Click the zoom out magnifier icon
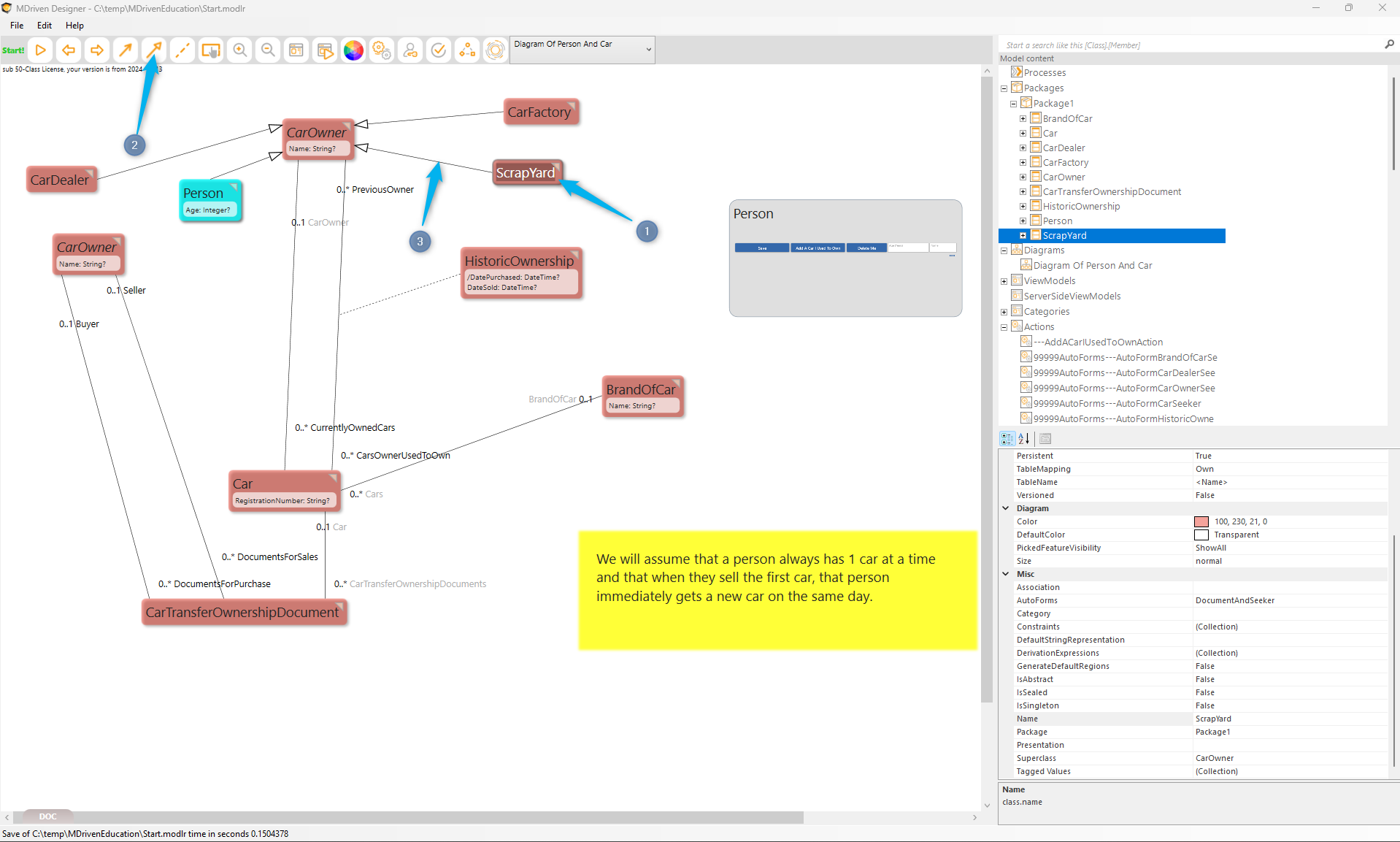The width and height of the screenshot is (1400, 842). 268,50
